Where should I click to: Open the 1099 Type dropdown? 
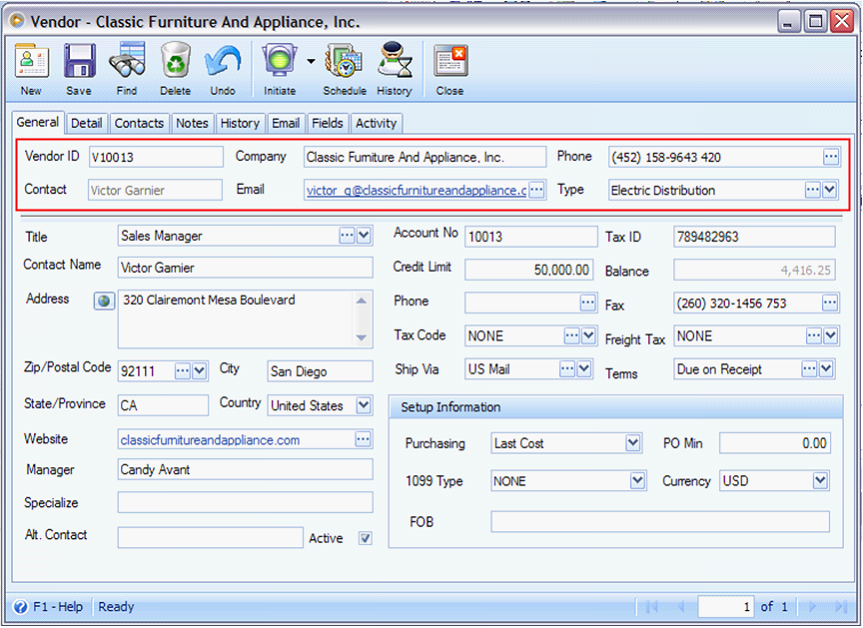tap(637, 480)
